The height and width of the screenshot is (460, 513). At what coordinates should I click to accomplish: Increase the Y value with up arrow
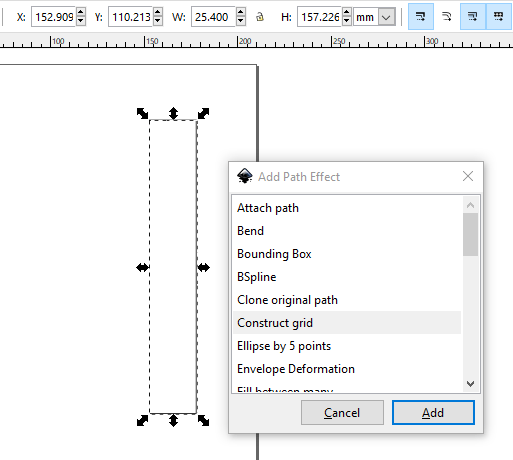point(158,12)
